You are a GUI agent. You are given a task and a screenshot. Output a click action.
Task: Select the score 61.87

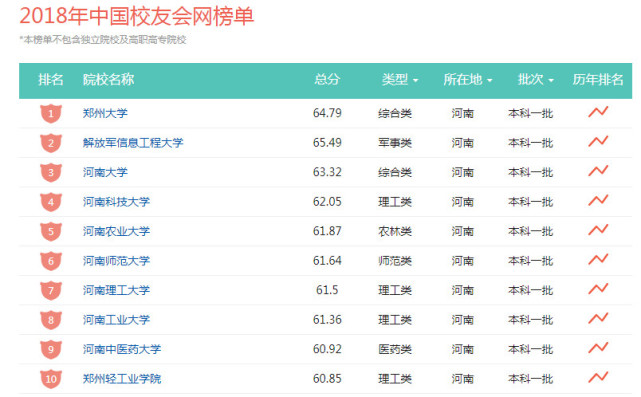pos(327,231)
